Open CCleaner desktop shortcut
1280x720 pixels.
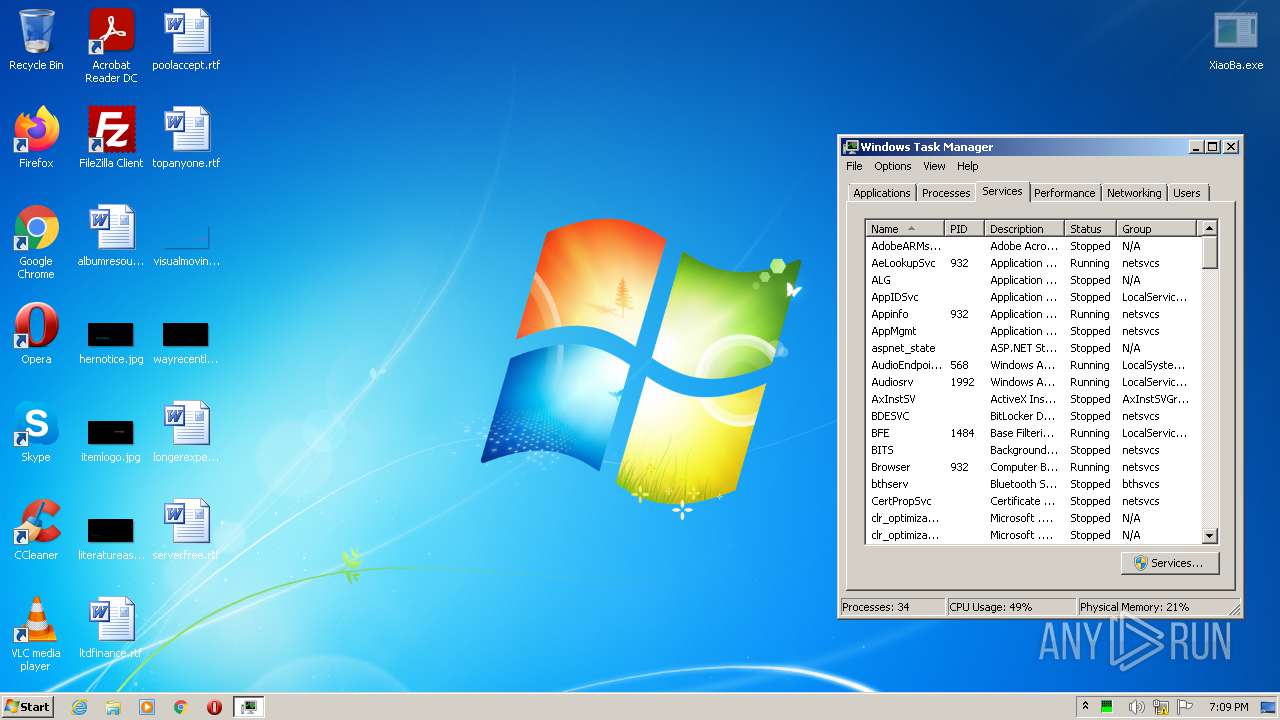pos(36,530)
